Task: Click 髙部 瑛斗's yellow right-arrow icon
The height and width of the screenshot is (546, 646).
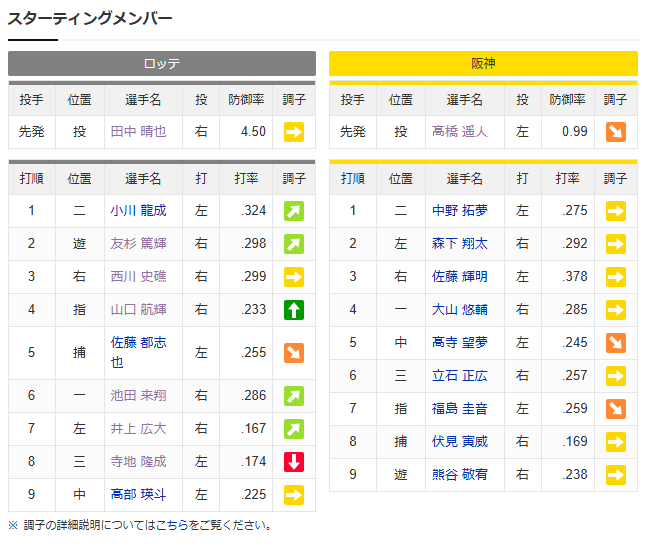Action: click(x=294, y=494)
